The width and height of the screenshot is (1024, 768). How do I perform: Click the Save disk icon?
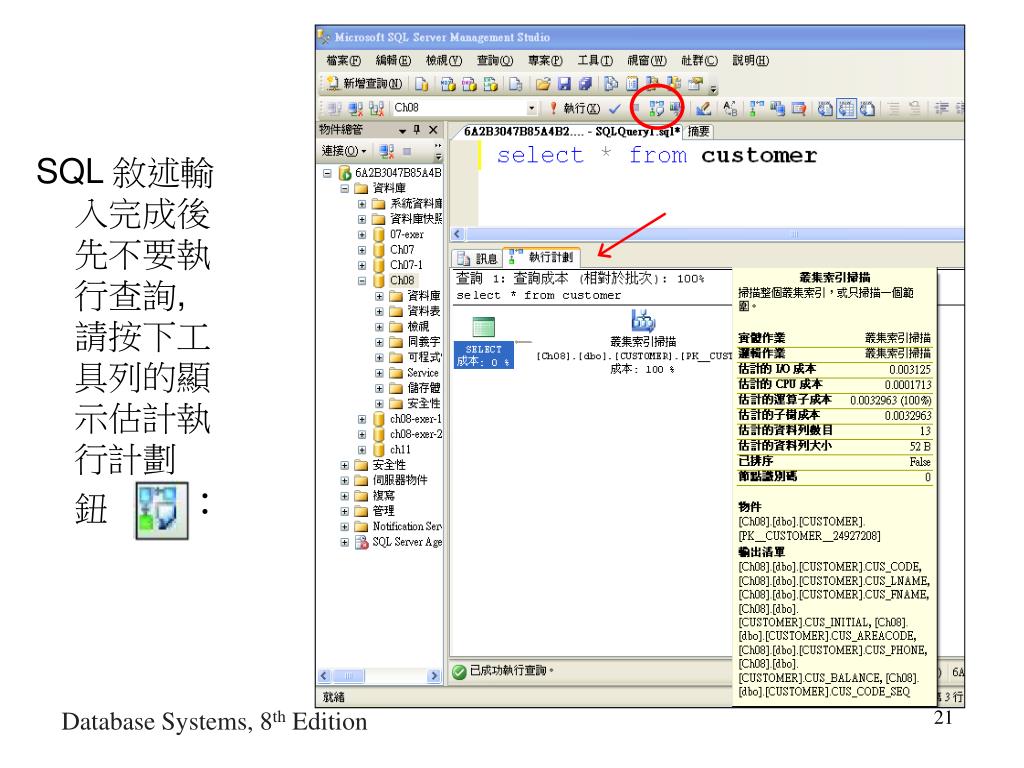(564, 84)
